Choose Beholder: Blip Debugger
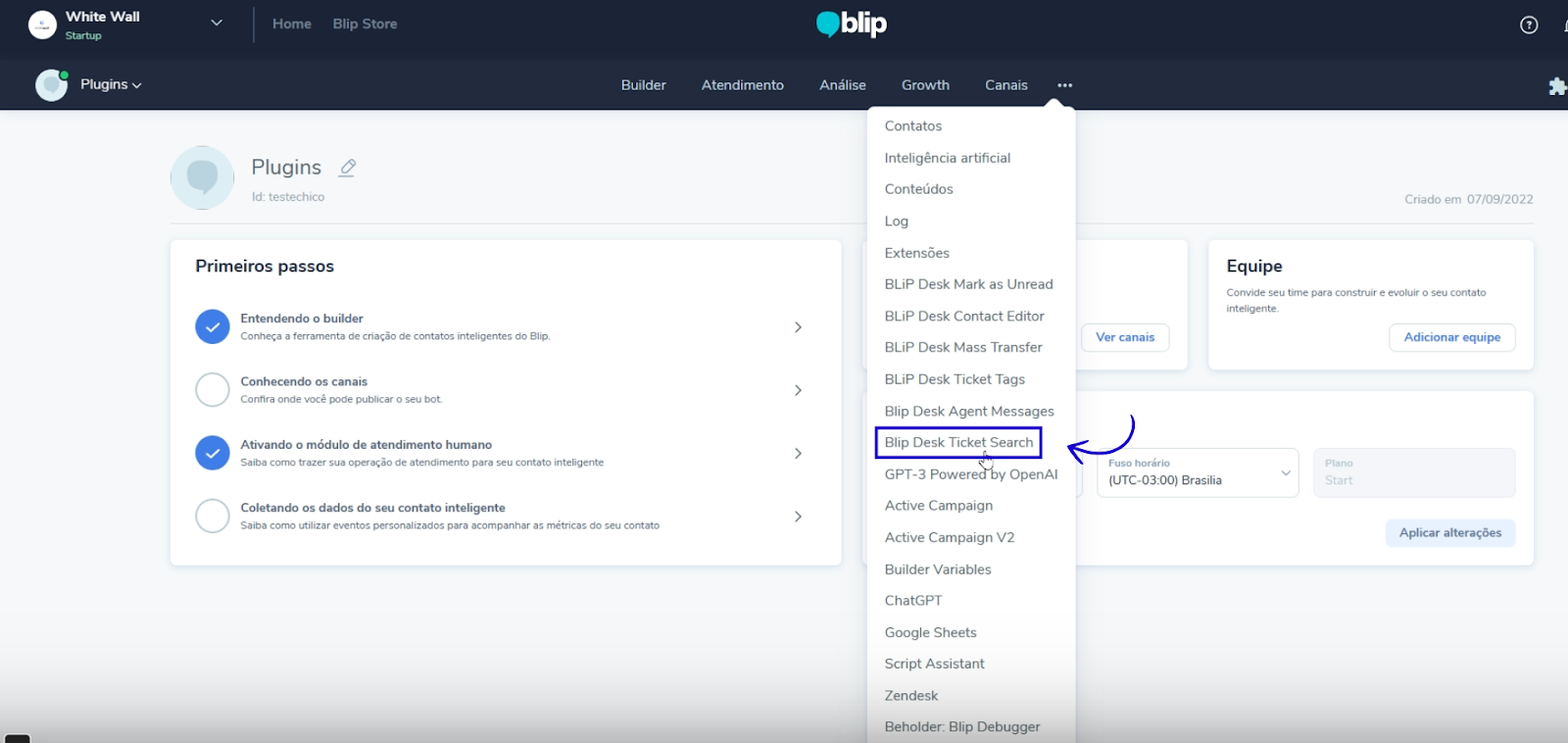 962,727
